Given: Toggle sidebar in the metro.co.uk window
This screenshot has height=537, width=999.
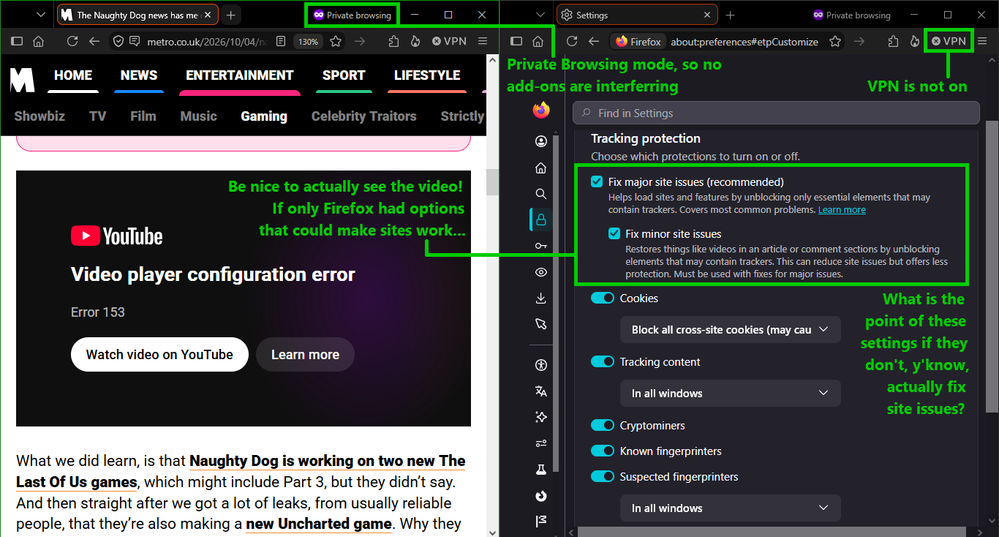Looking at the screenshot, I should (17, 41).
